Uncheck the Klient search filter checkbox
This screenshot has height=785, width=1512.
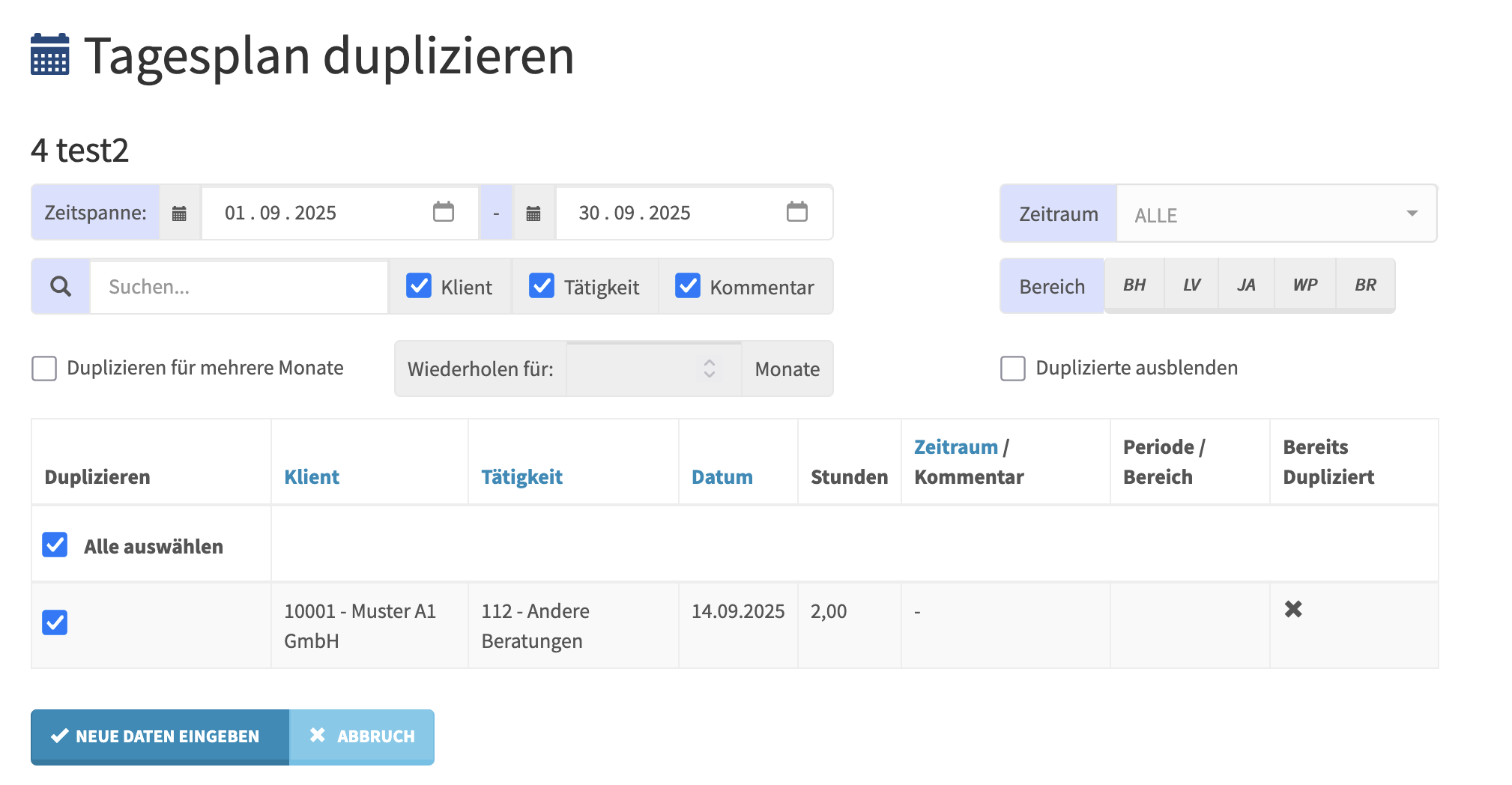pyautogui.click(x=418, y=286)
